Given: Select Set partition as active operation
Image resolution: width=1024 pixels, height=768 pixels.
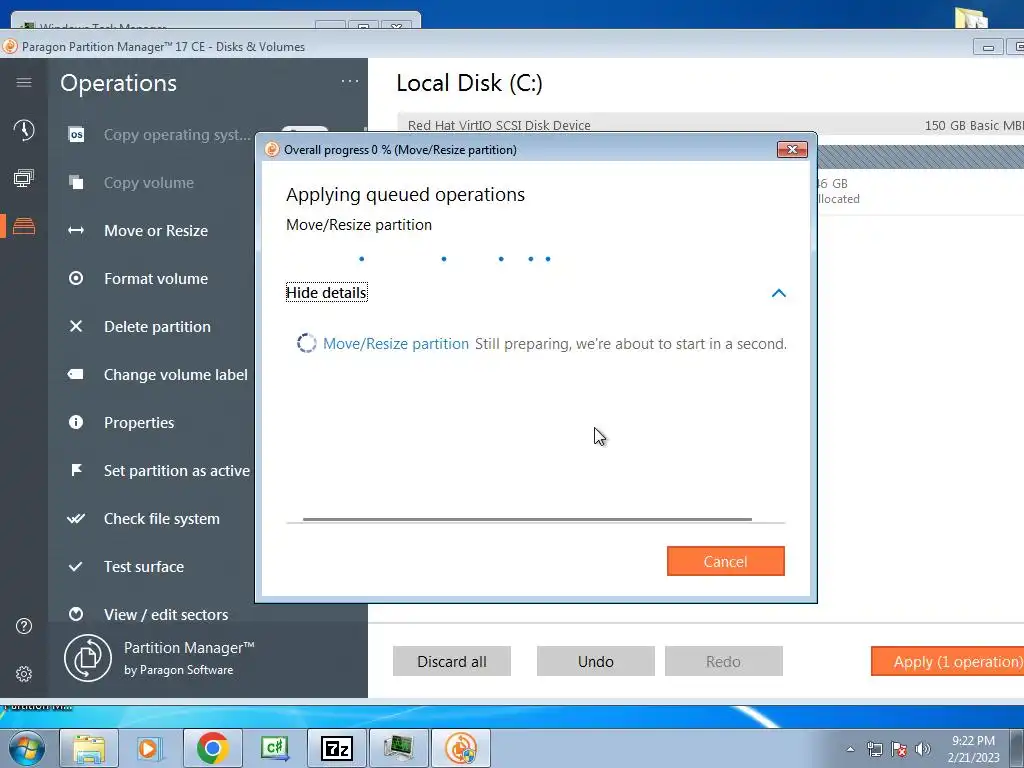Looking at the screenshot, I should (x=177, y=470).
